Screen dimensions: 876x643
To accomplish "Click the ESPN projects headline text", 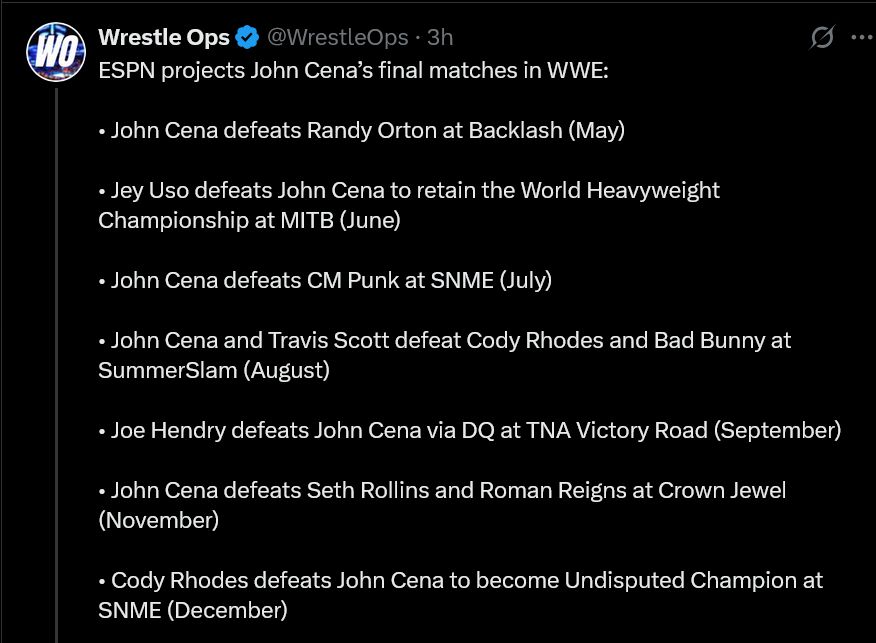I will coord(352,72).
